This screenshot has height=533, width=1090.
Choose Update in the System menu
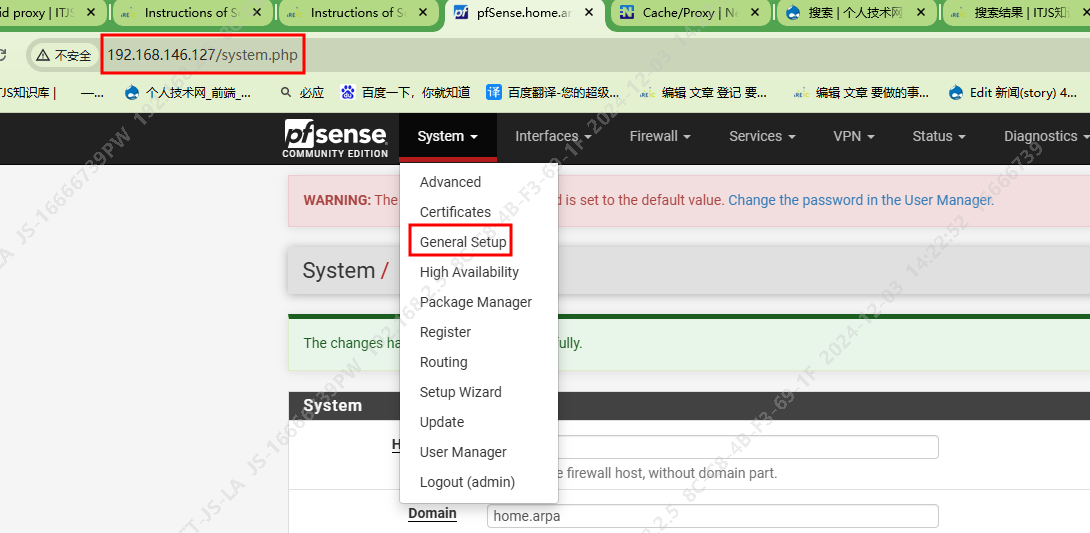pyautogui.click(x=442, y=422)
